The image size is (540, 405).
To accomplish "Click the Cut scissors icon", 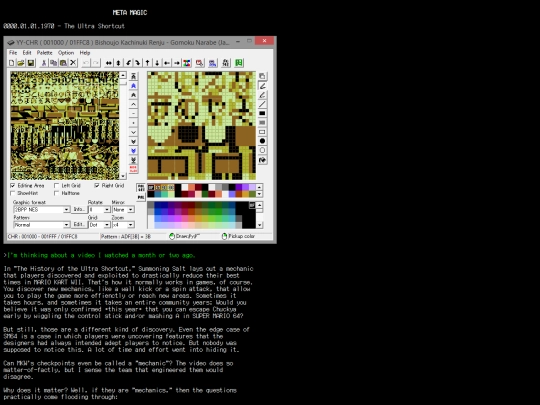I will click(x=44, y=63).
